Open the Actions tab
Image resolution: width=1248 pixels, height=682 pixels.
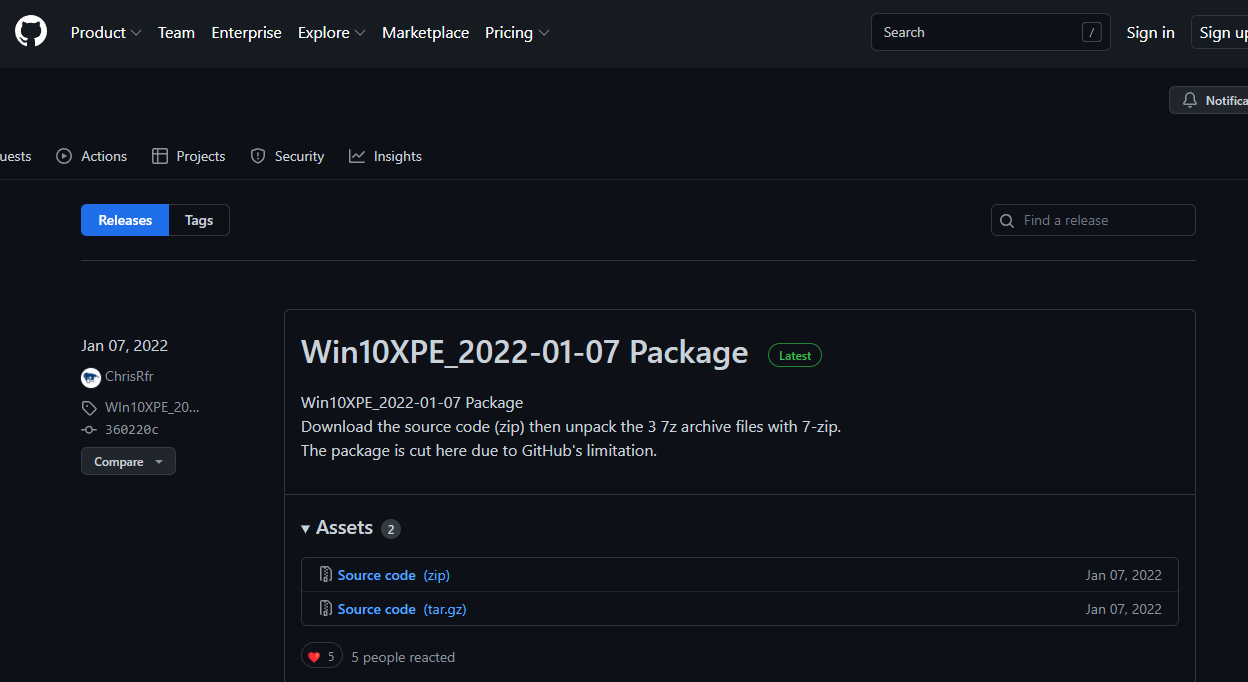click(92, 156)
